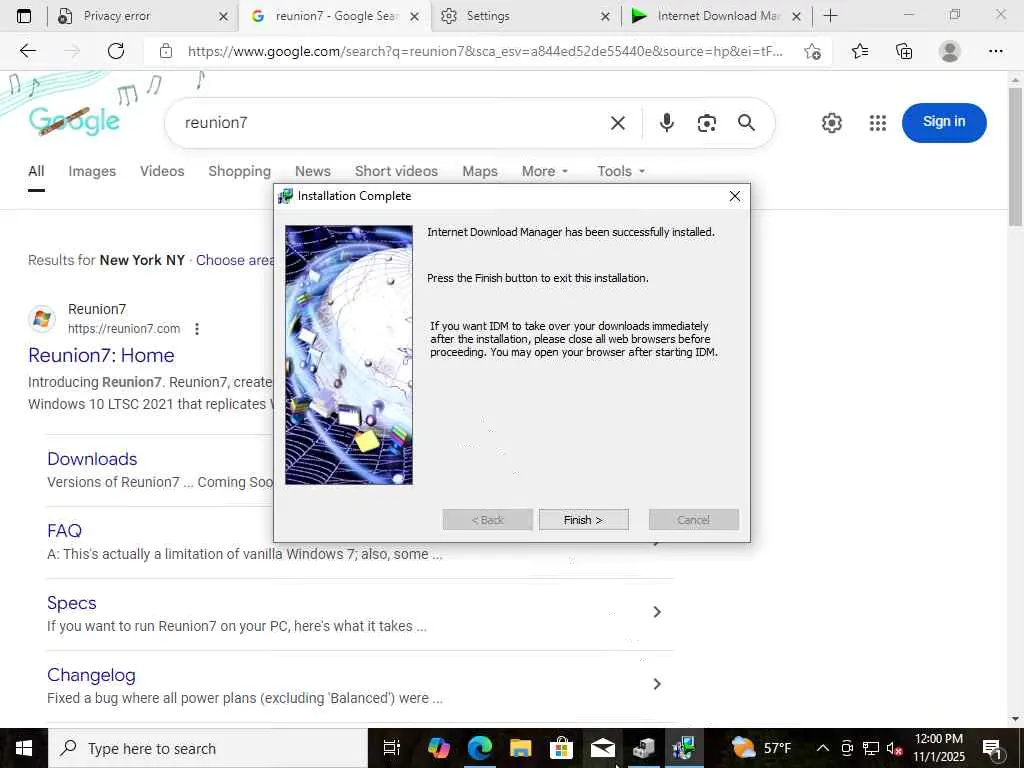
Task: Select the Shopping search filter
Action: pos(239,171)
